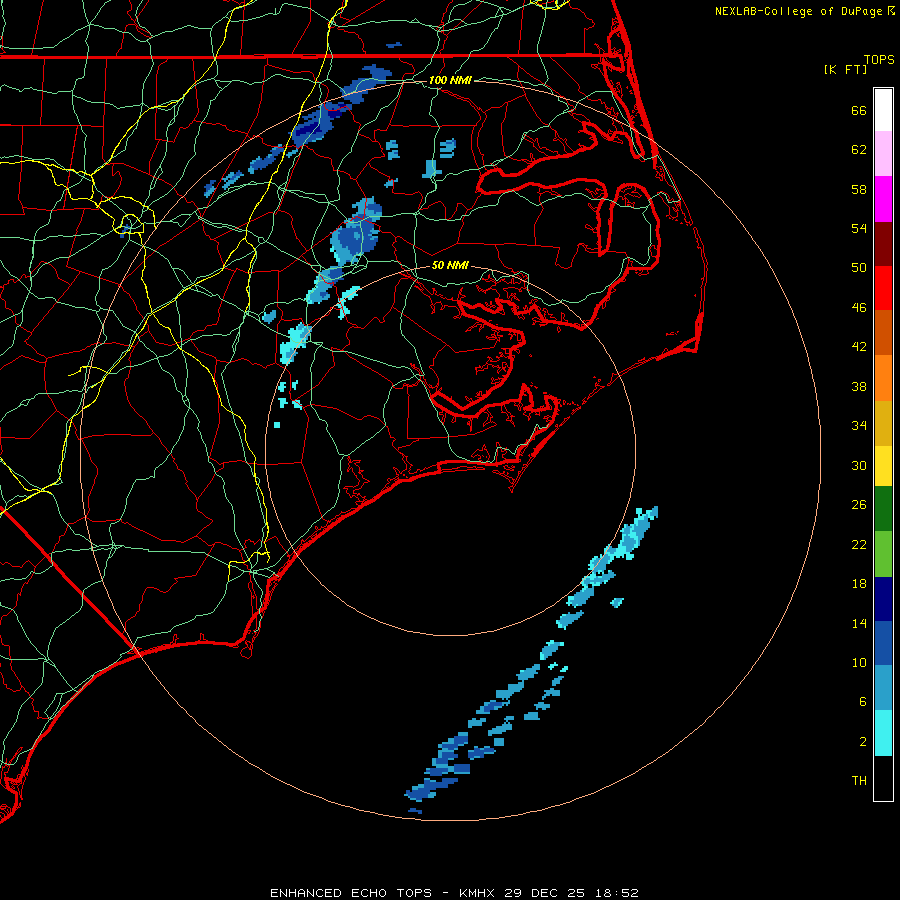Click the bright red swatch between 50 and 46

click(x=883, y=288)
